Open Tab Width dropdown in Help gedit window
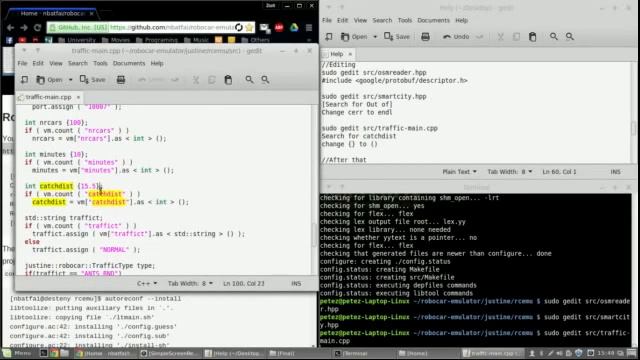The width and height of the screenshot is (640, 360). pos(510,172)
